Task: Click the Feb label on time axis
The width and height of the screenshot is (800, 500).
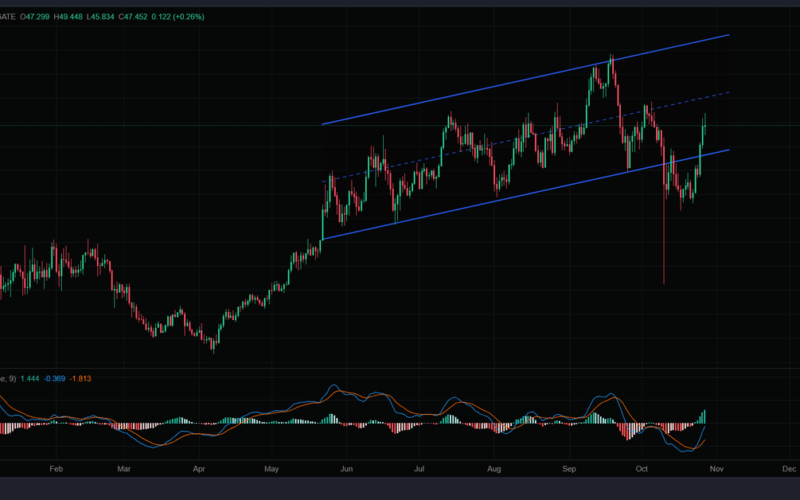Action: click(x=56, y=467)
